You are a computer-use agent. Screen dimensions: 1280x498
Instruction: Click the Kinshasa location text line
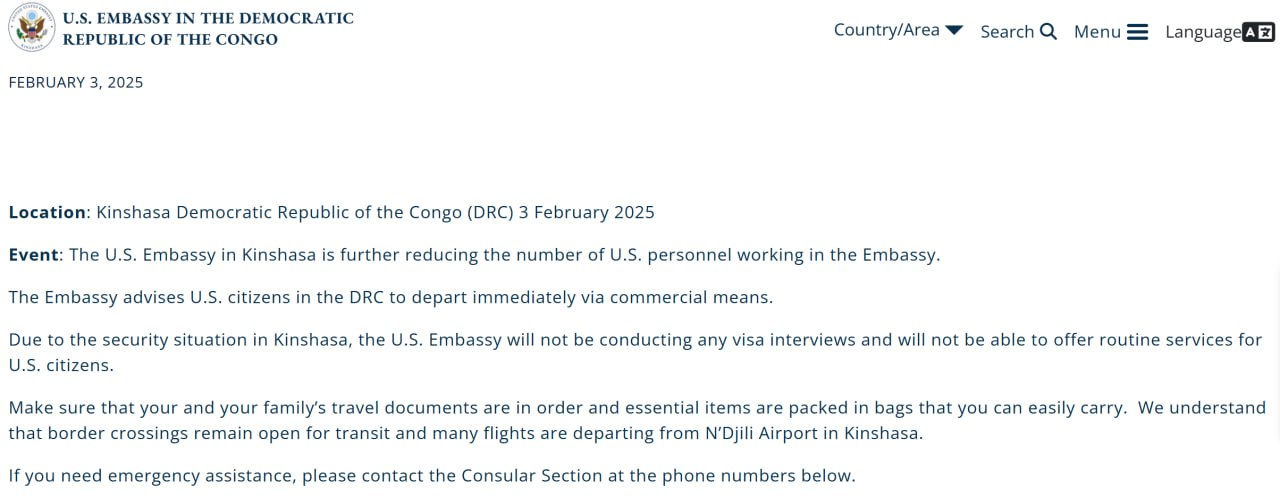375,212
